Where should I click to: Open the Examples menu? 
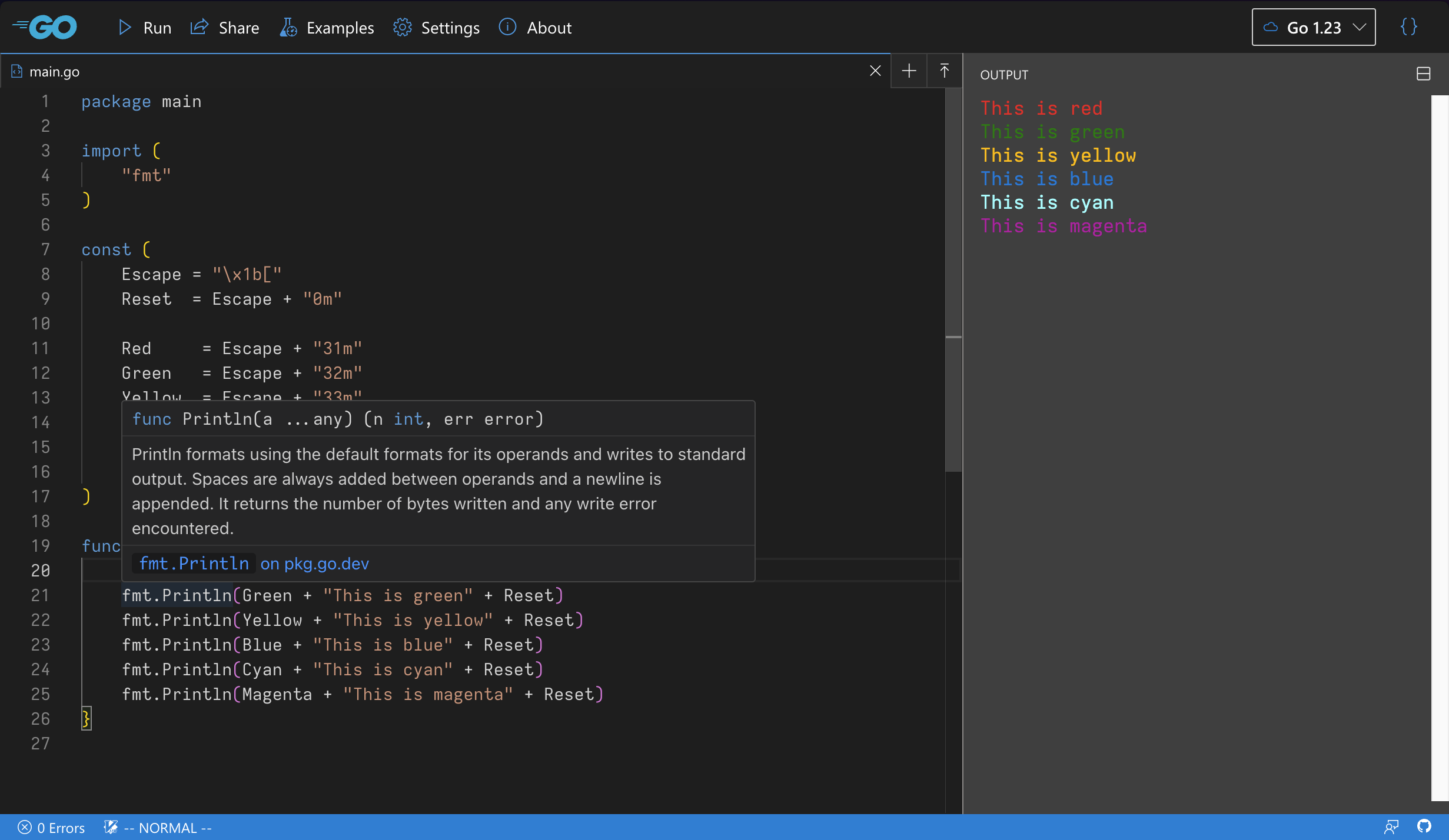coord(327,28)
